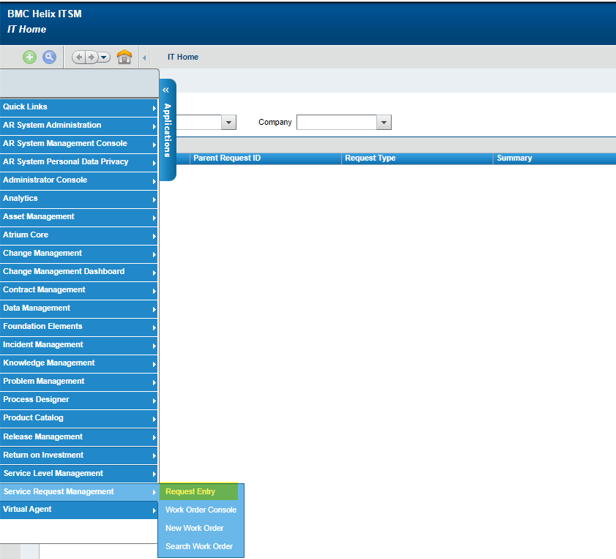Open Change Management menu
This screenshot has width=616, height=559.
(79, 253)
